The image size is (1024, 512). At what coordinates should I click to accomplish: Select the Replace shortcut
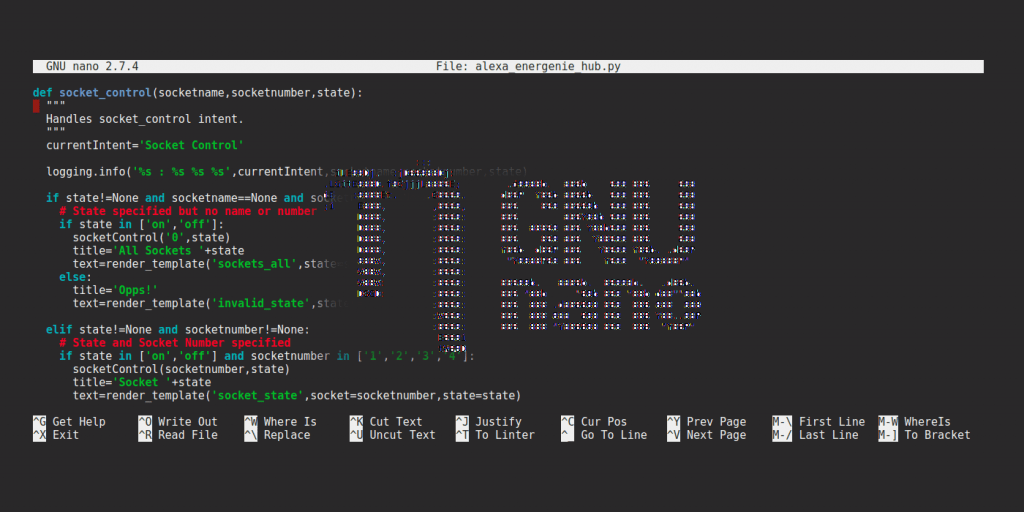pyautogui.click(x=287, y=435)
